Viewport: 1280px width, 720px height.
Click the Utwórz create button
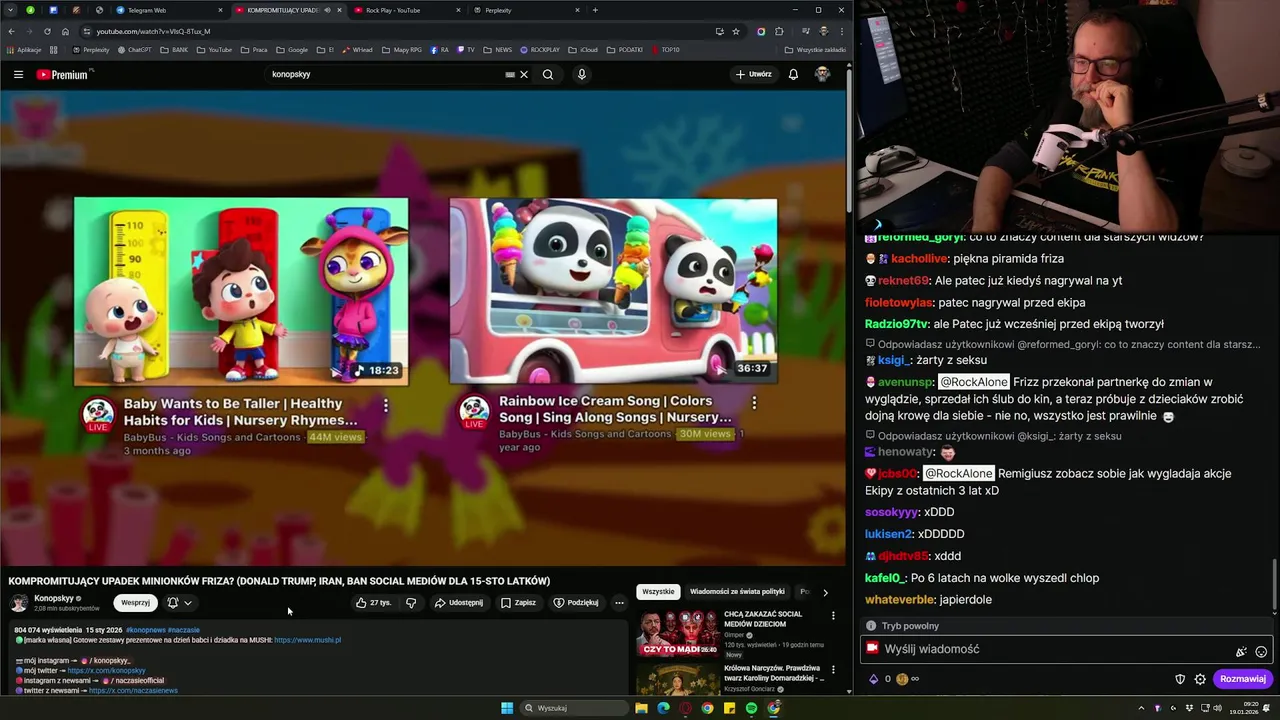pyautogui.click(x=754, y=74)
